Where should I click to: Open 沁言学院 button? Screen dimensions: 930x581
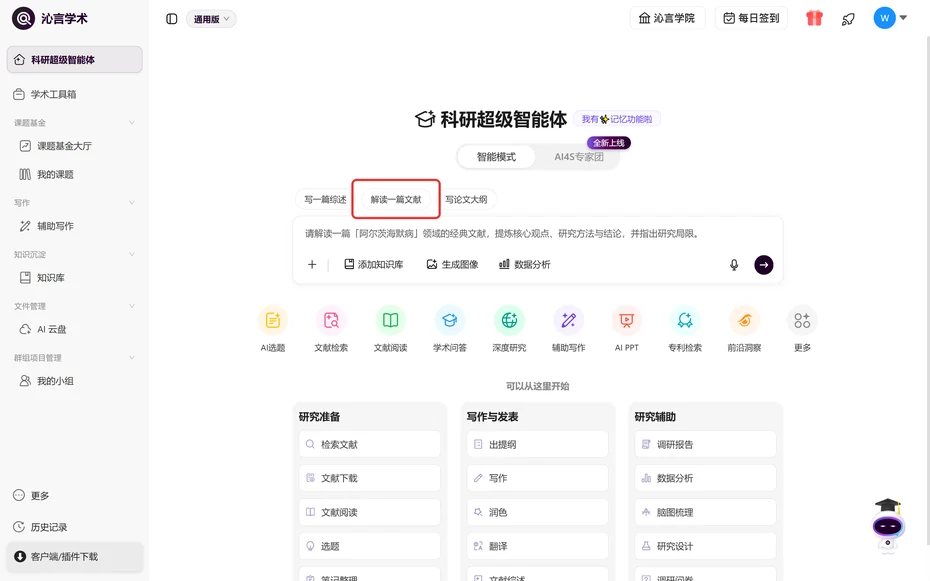tap(667, 18)
